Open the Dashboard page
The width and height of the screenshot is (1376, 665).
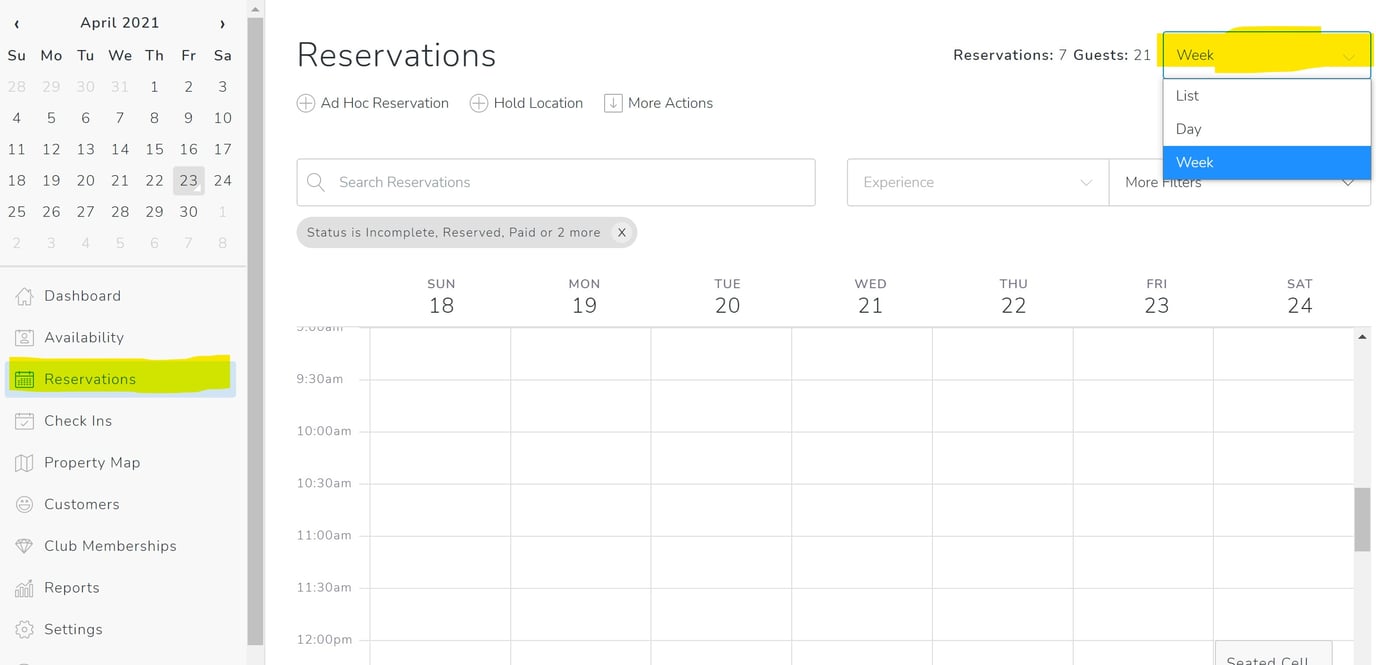tap(81, 295)
